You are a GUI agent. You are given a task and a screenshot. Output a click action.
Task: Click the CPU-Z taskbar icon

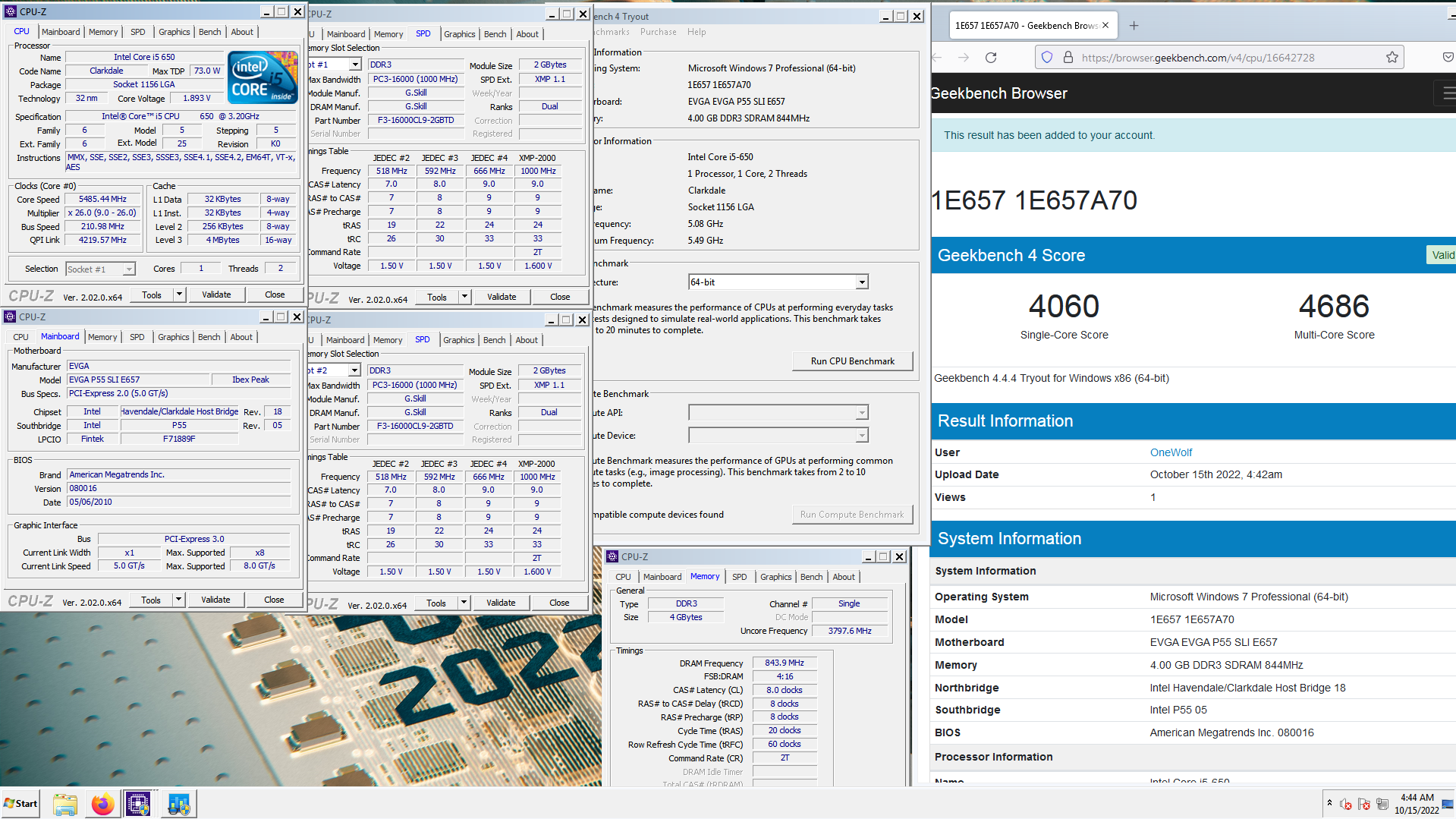pos(138,805)
